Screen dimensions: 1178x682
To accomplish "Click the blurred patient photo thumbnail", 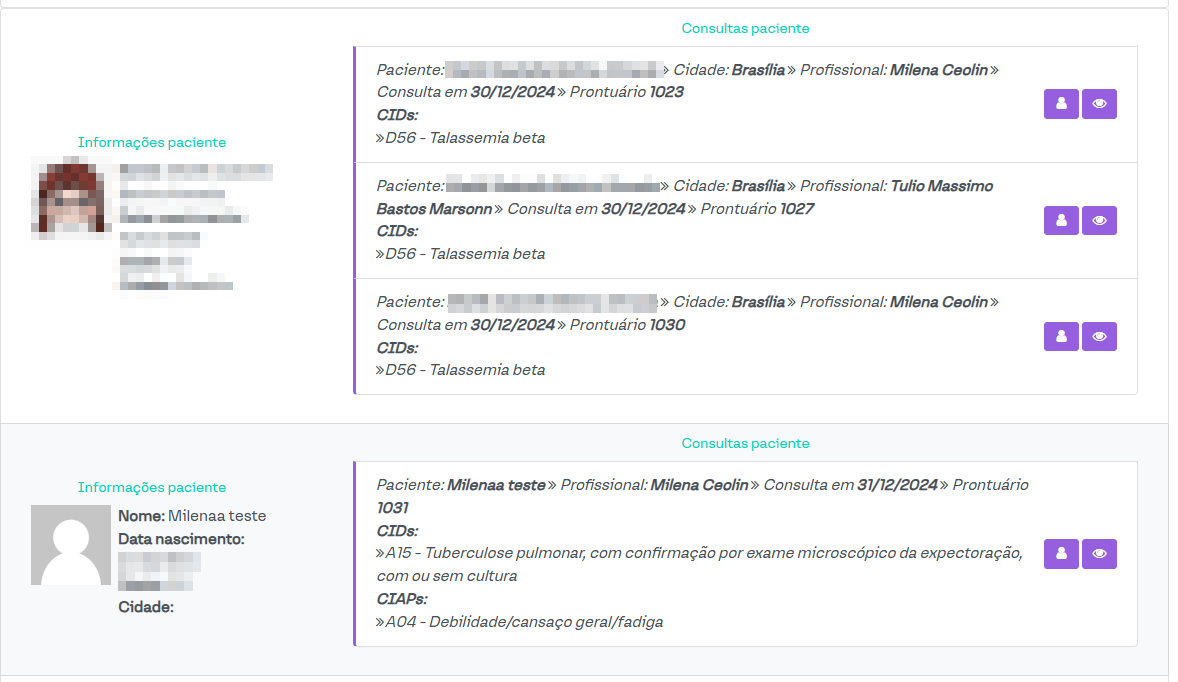I will (71, 197).
